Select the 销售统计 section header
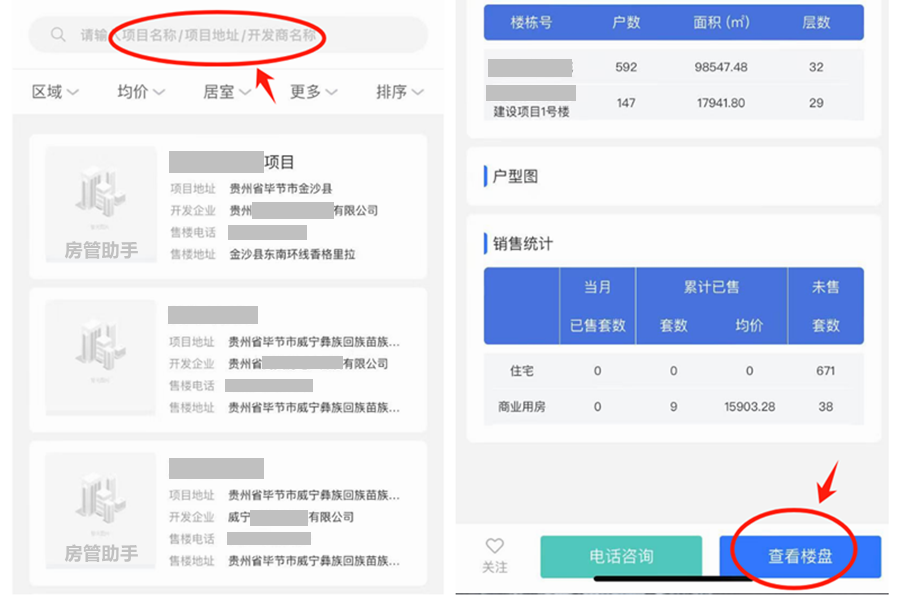 point(522,243)
